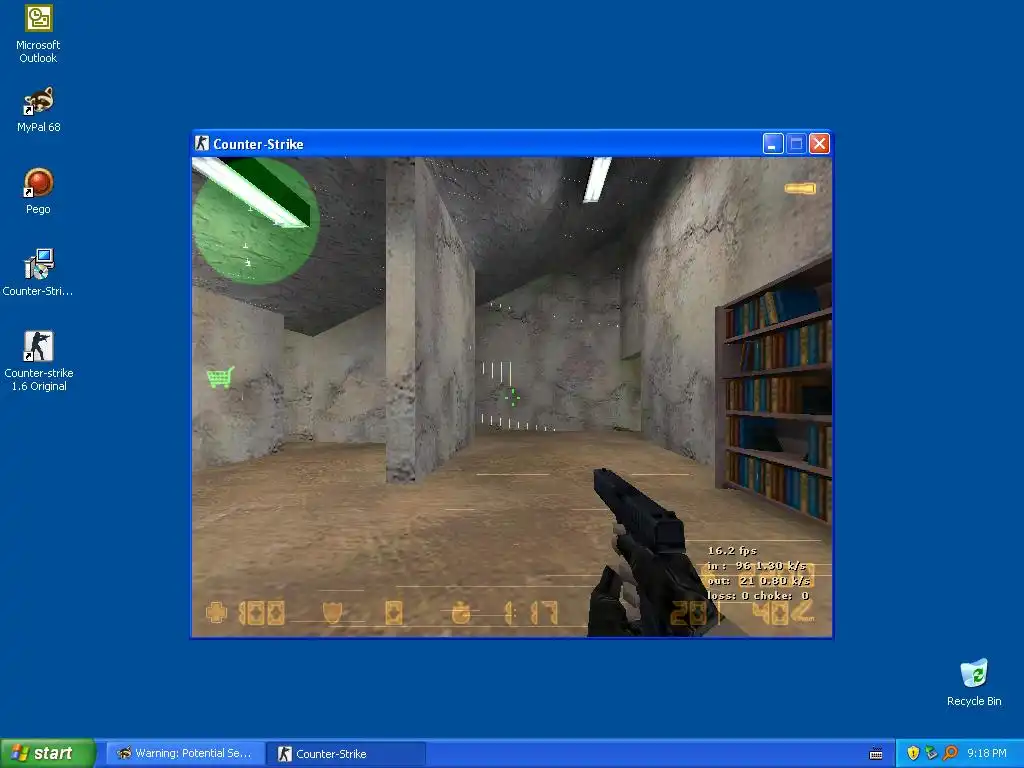The image size is (1024, 768).
Task: Minimize the Counter-Strike window
Action: click(773, 144)
